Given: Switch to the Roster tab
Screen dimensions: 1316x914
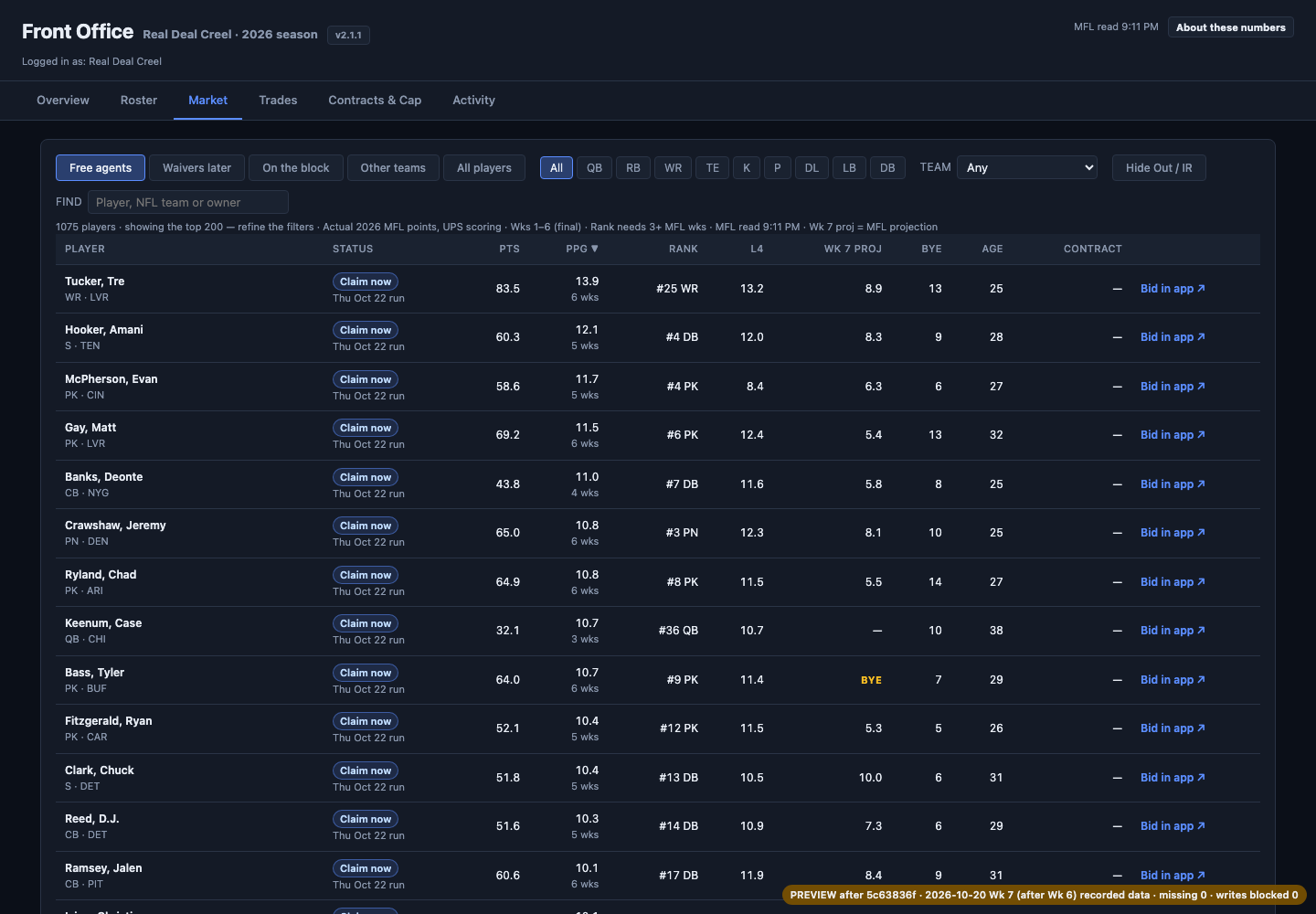Looking at the screenshot, I should point(139,101).
